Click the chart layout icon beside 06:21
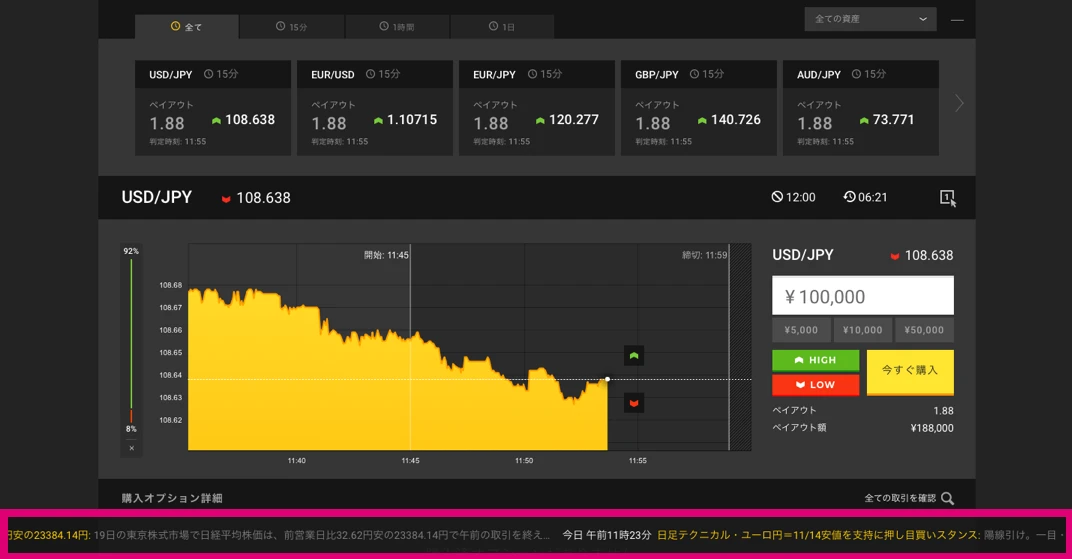The image size is (1072, 559). click(x=947, y=198)
